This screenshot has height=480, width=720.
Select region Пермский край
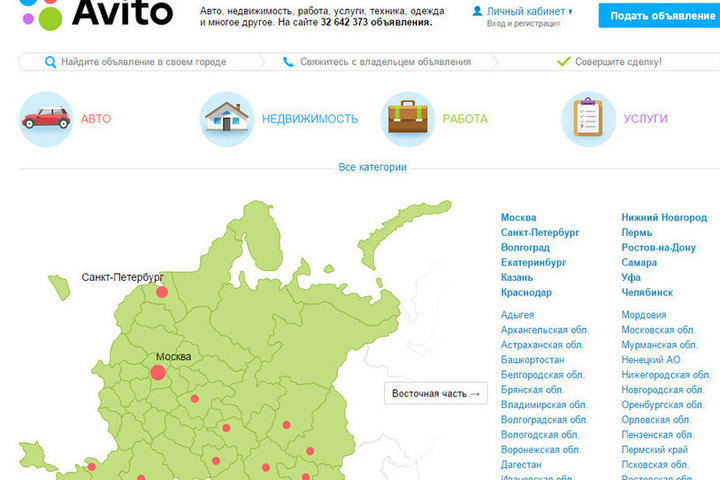pyautogui.click(x=655, y=450)
